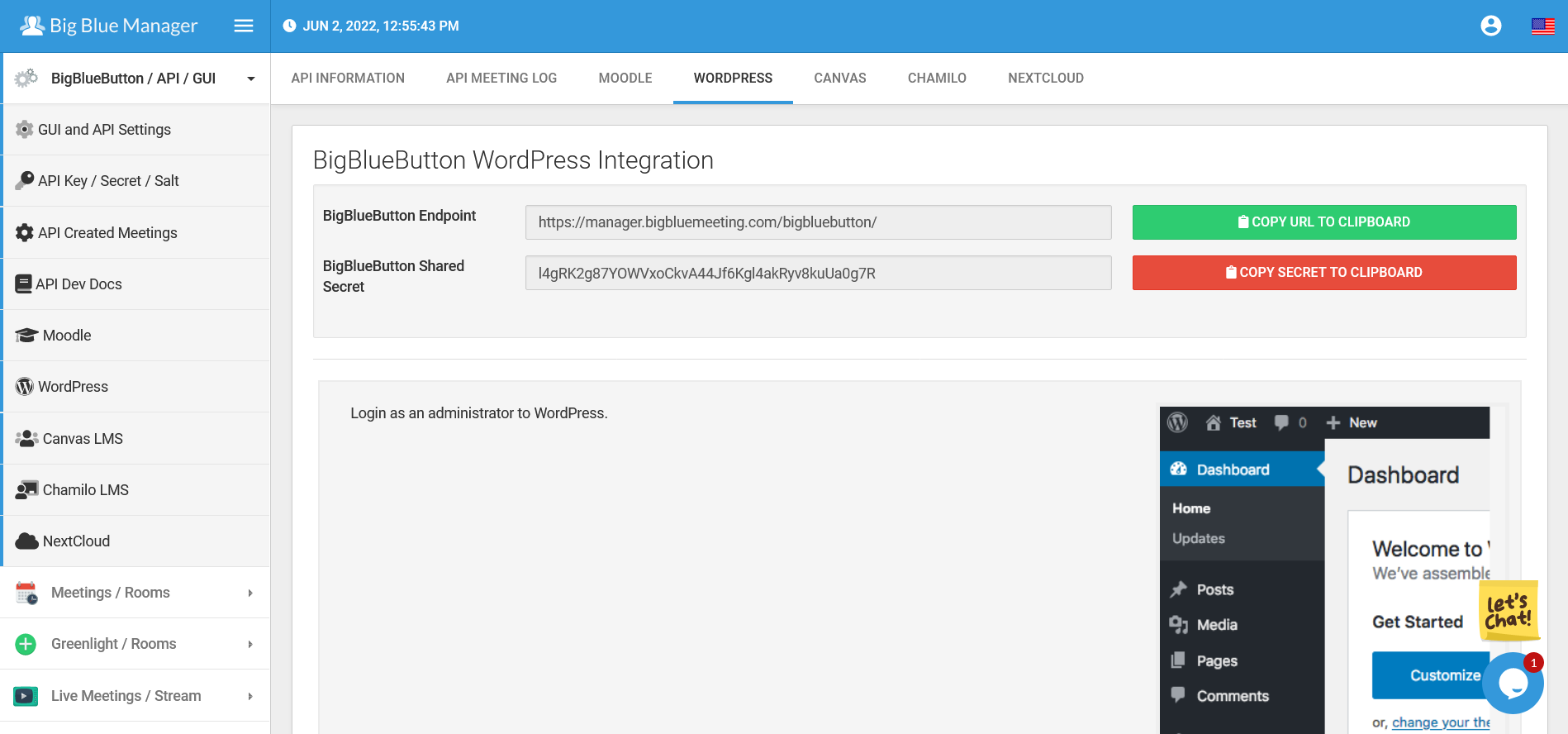Viewport: 1568px width, 734px height.
Task: Open the Moodle tab
Action: pyautogui.click(x=625, y=79)
